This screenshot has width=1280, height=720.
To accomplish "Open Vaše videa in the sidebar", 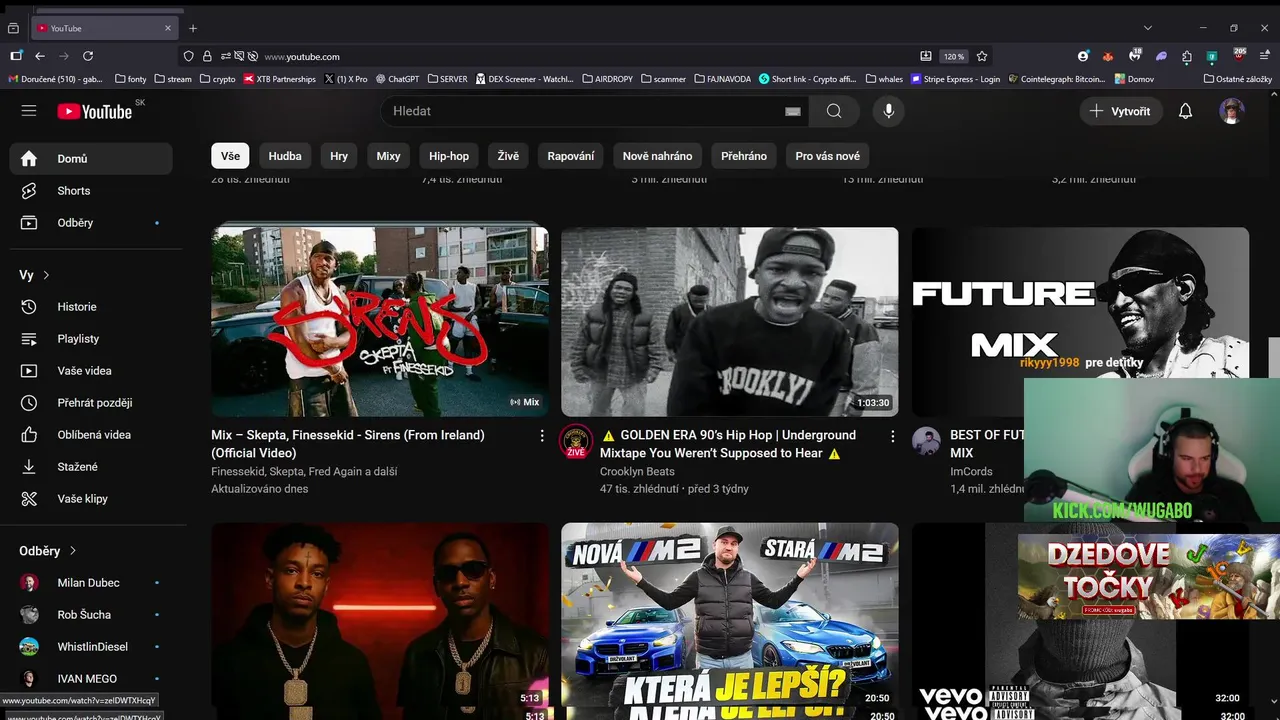I will pos(91,371).
